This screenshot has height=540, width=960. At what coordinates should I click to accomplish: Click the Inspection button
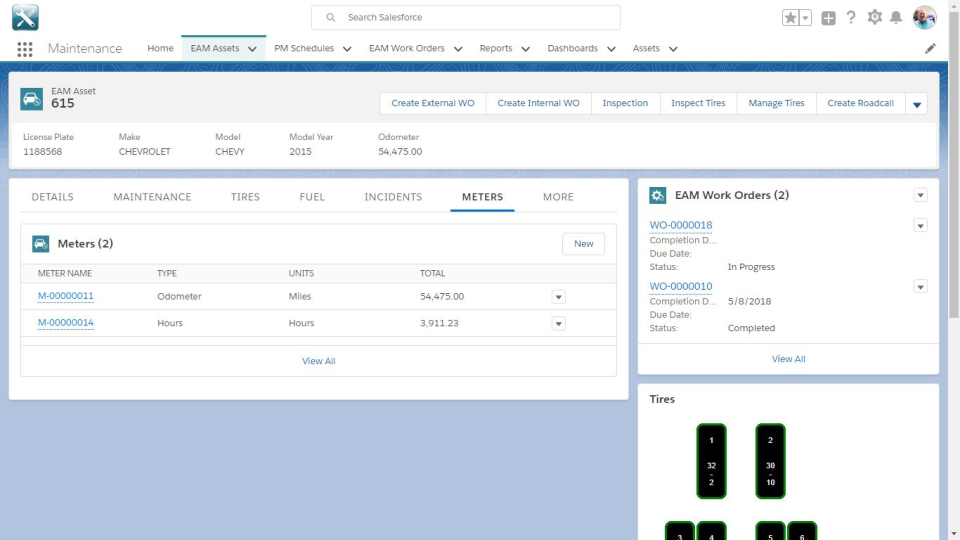[625, 103]
